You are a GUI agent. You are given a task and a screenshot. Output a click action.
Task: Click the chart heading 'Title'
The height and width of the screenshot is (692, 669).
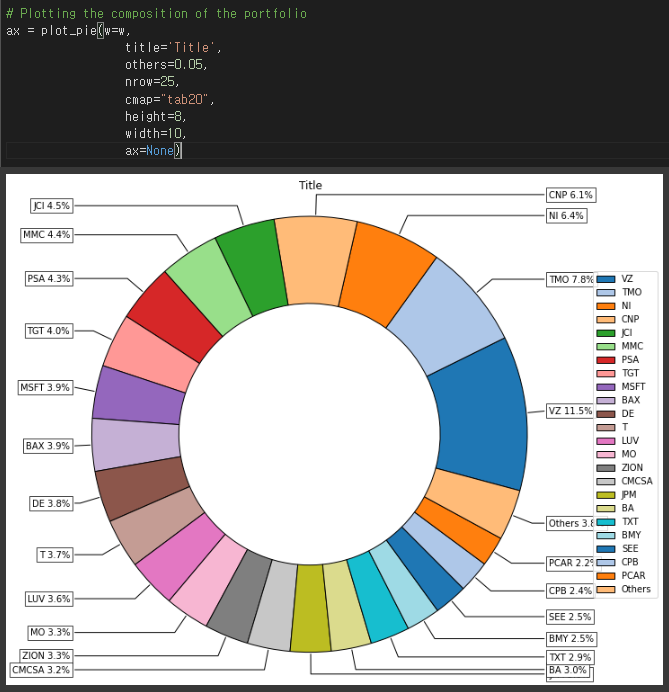pos(310,185)
